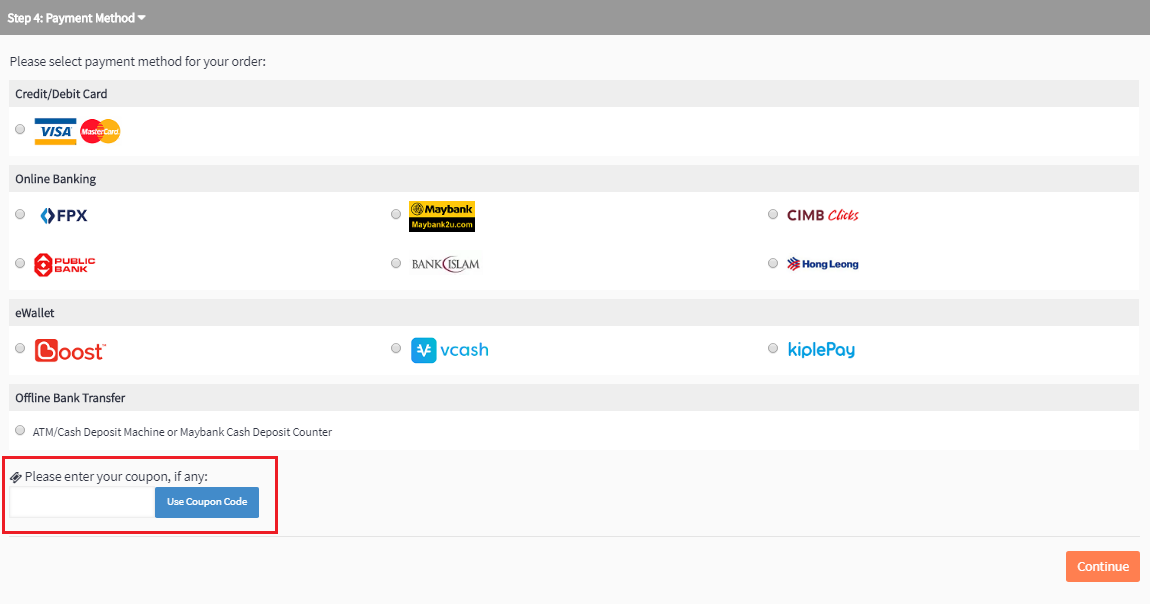Select ATM/Cash Deposit radio button
This screenshot has height=604, width=1150.
(x=21, y=430)
